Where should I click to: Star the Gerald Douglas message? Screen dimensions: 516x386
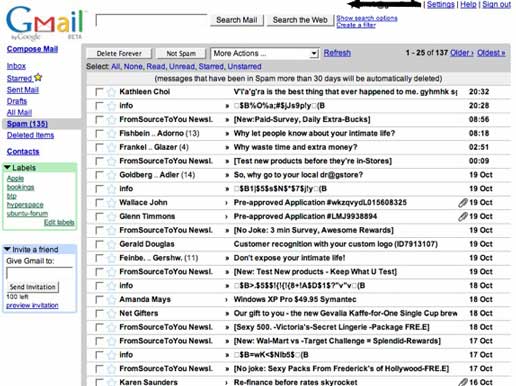(x=111, y=244)
